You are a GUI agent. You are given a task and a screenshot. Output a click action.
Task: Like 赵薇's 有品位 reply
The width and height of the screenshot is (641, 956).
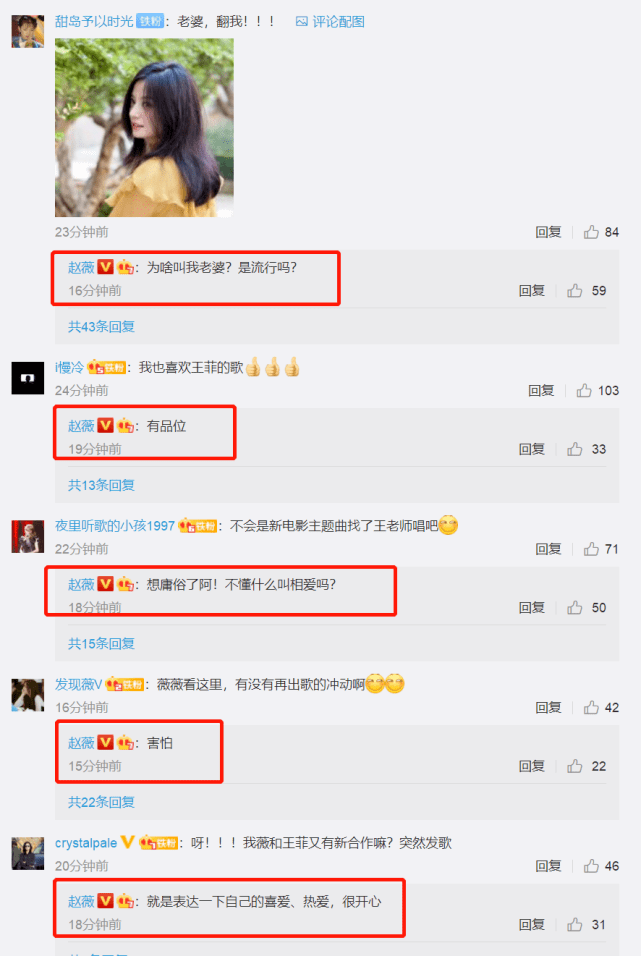tap(575, 449)
